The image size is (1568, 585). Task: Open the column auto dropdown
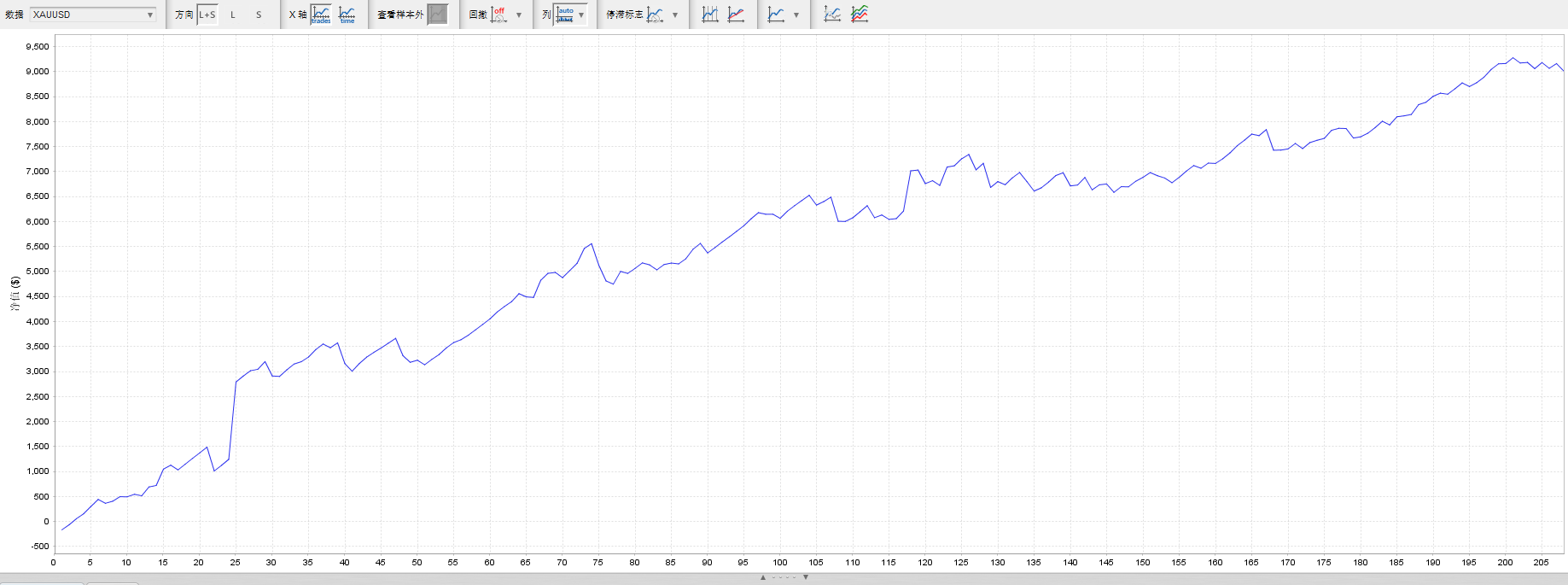coord(571,15)
